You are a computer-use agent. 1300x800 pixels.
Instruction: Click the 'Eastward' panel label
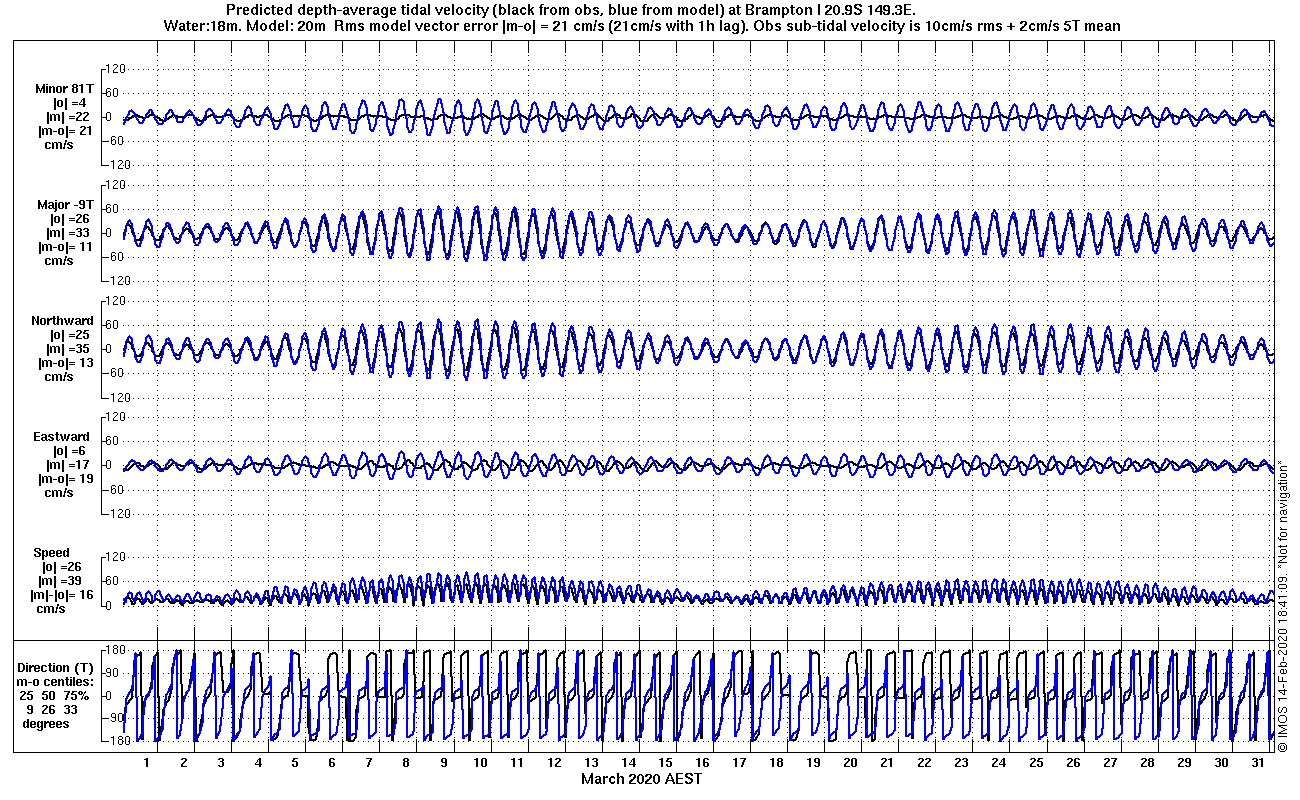pyautogui.click(x=62, y=437)
